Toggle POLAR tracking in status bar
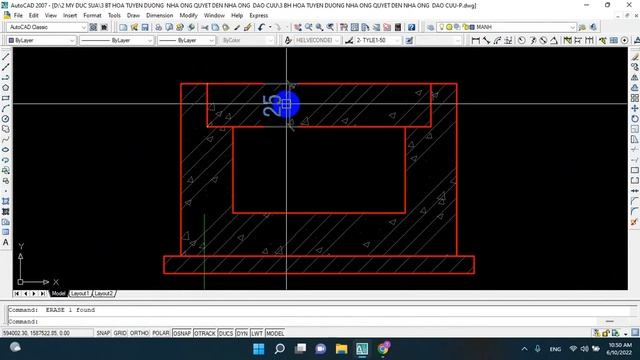Viewport: 640px width, 360px height. coord(161,333)
